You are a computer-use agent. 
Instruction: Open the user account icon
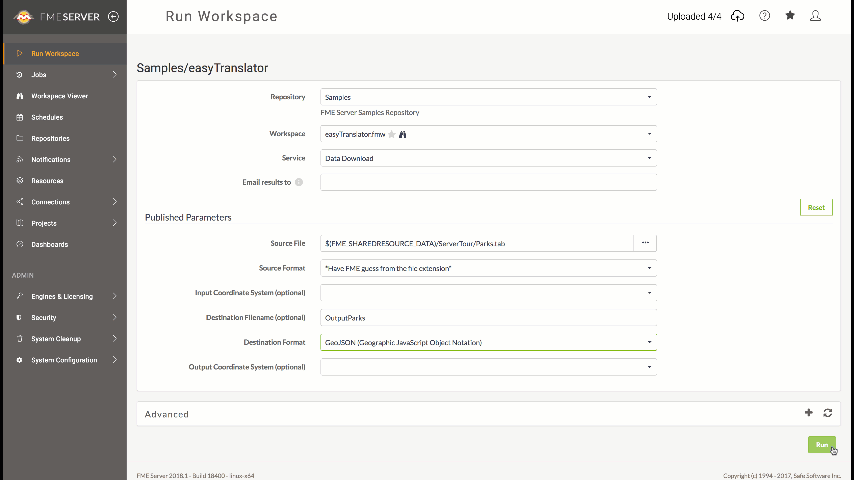(x=815, y=16)
